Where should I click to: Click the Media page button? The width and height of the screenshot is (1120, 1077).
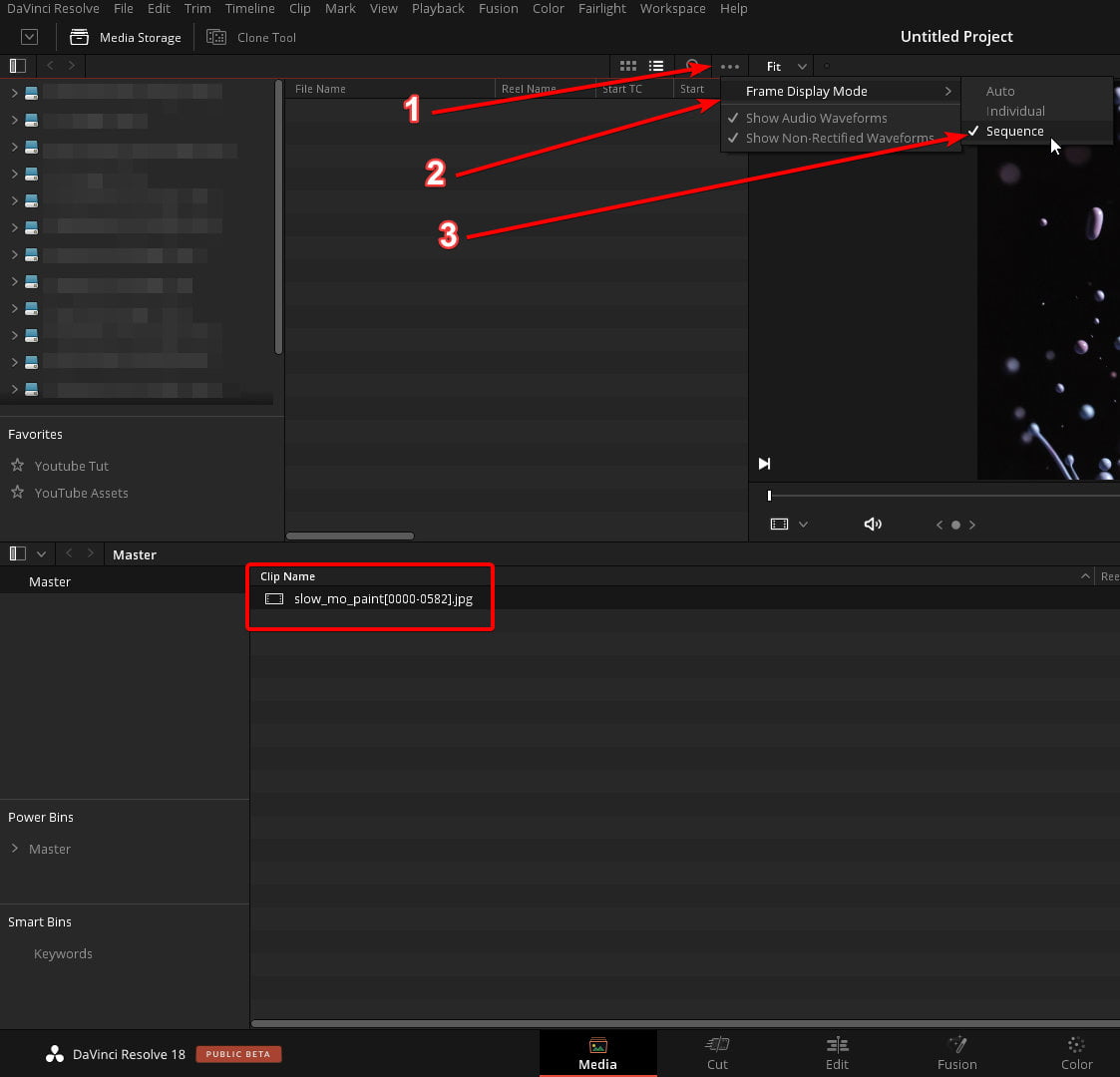coord(597,1053)
